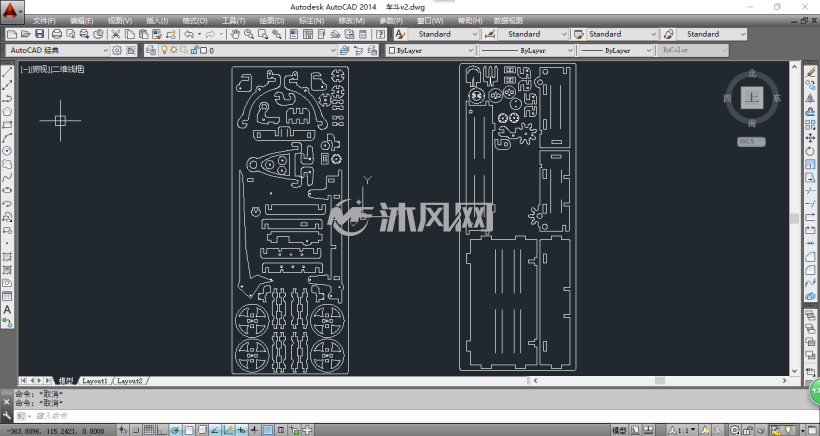Select the Spline draw tool
Viewport: 820px width, 436px height.
point(7,177)
